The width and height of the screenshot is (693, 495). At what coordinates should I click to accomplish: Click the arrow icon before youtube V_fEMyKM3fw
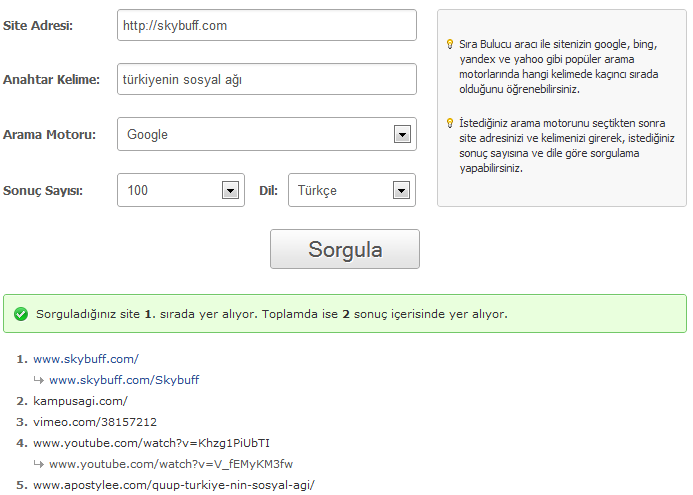tap(39, 464)
